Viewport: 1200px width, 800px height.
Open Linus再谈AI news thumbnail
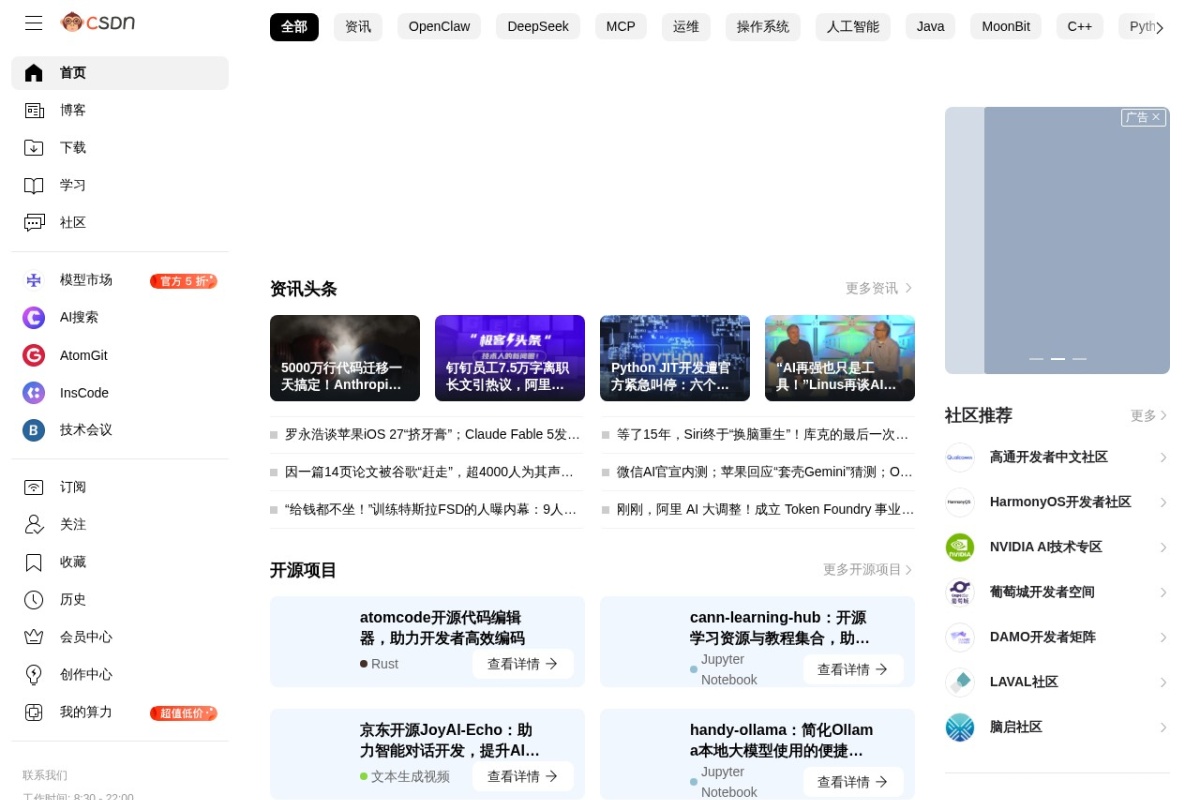(x=840, y=358)
